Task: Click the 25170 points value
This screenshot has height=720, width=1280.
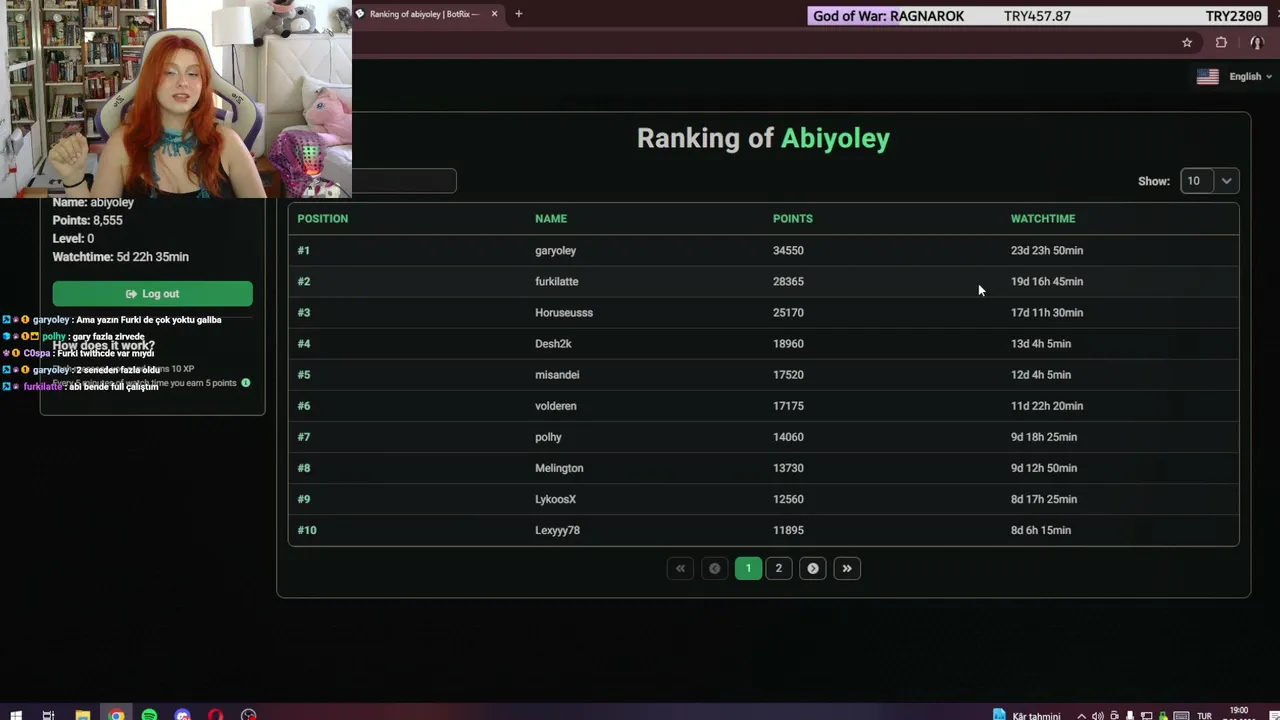Action: tap(788, 313)
